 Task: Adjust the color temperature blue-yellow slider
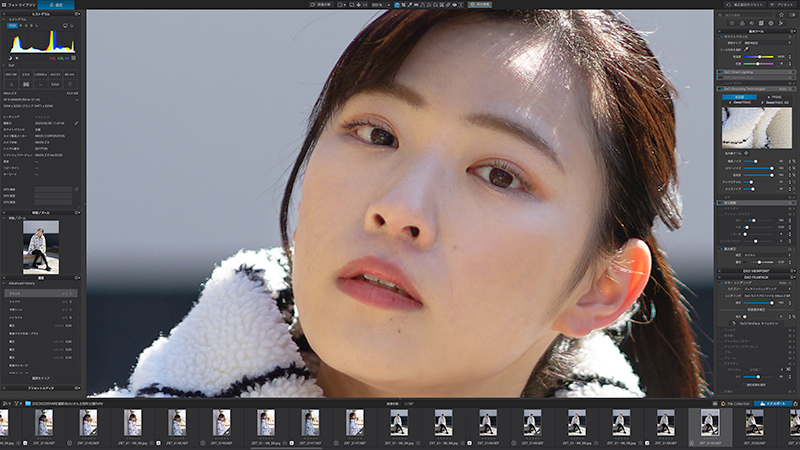[759, 57]
